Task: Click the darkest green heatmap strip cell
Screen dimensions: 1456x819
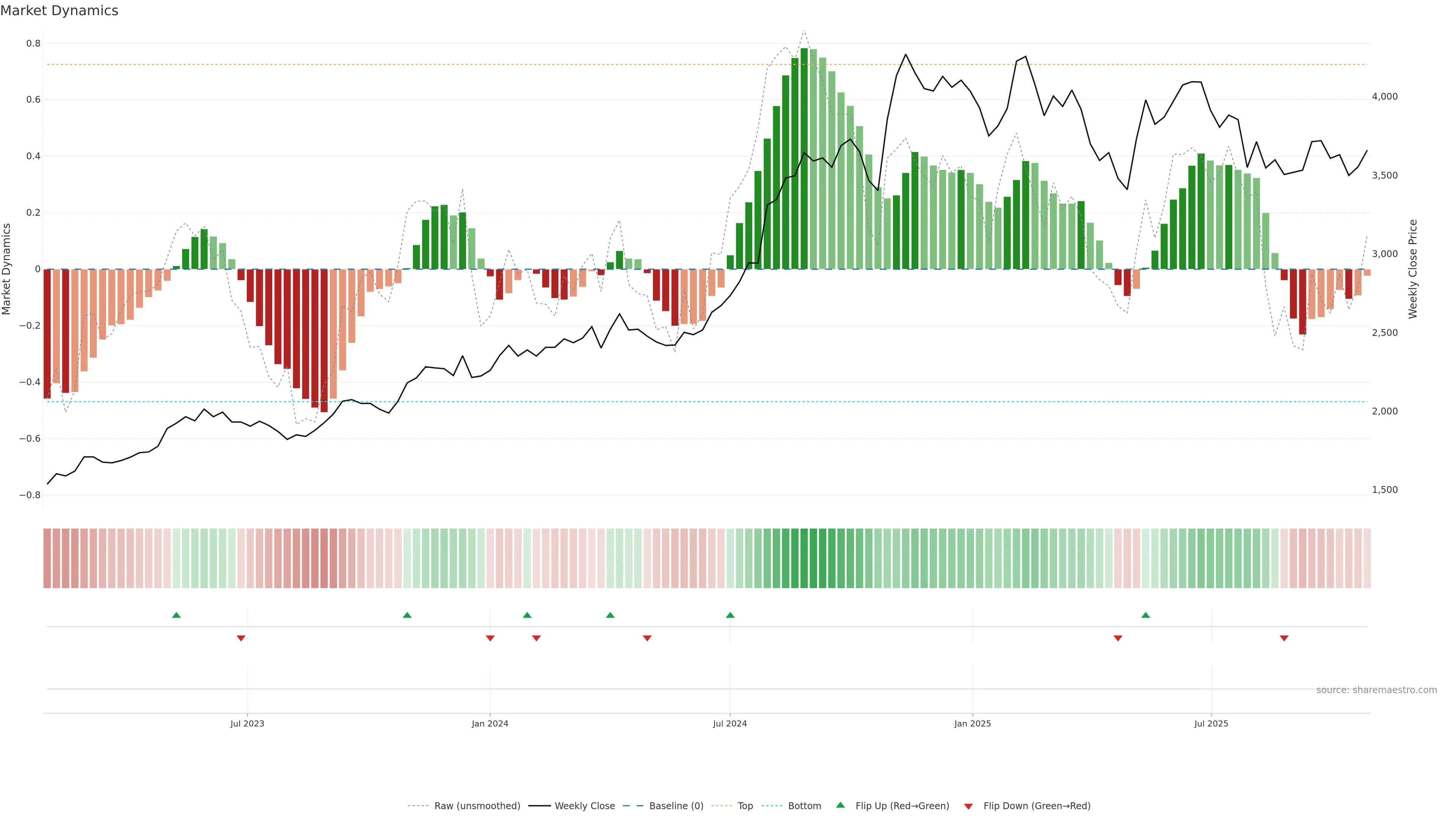Action: coord(804,558)
